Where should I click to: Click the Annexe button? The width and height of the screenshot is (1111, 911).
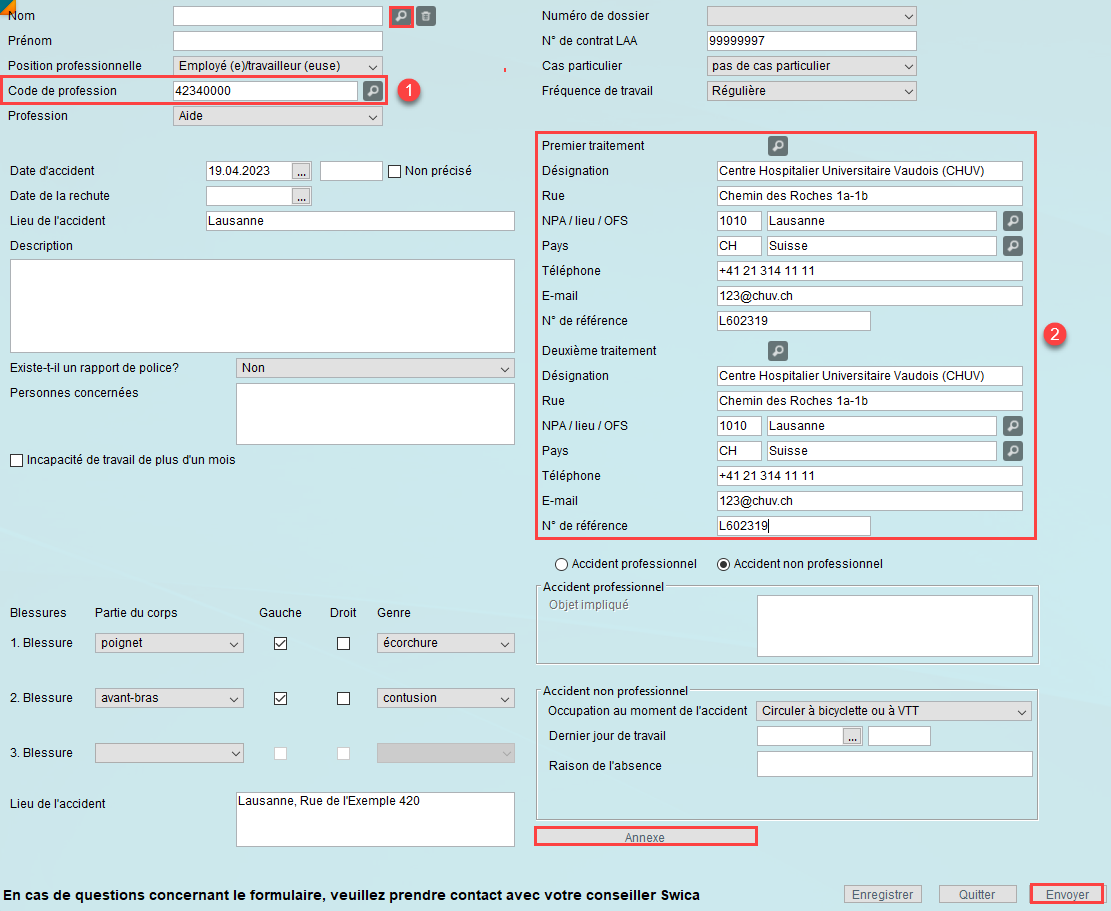tap(645, 837)
